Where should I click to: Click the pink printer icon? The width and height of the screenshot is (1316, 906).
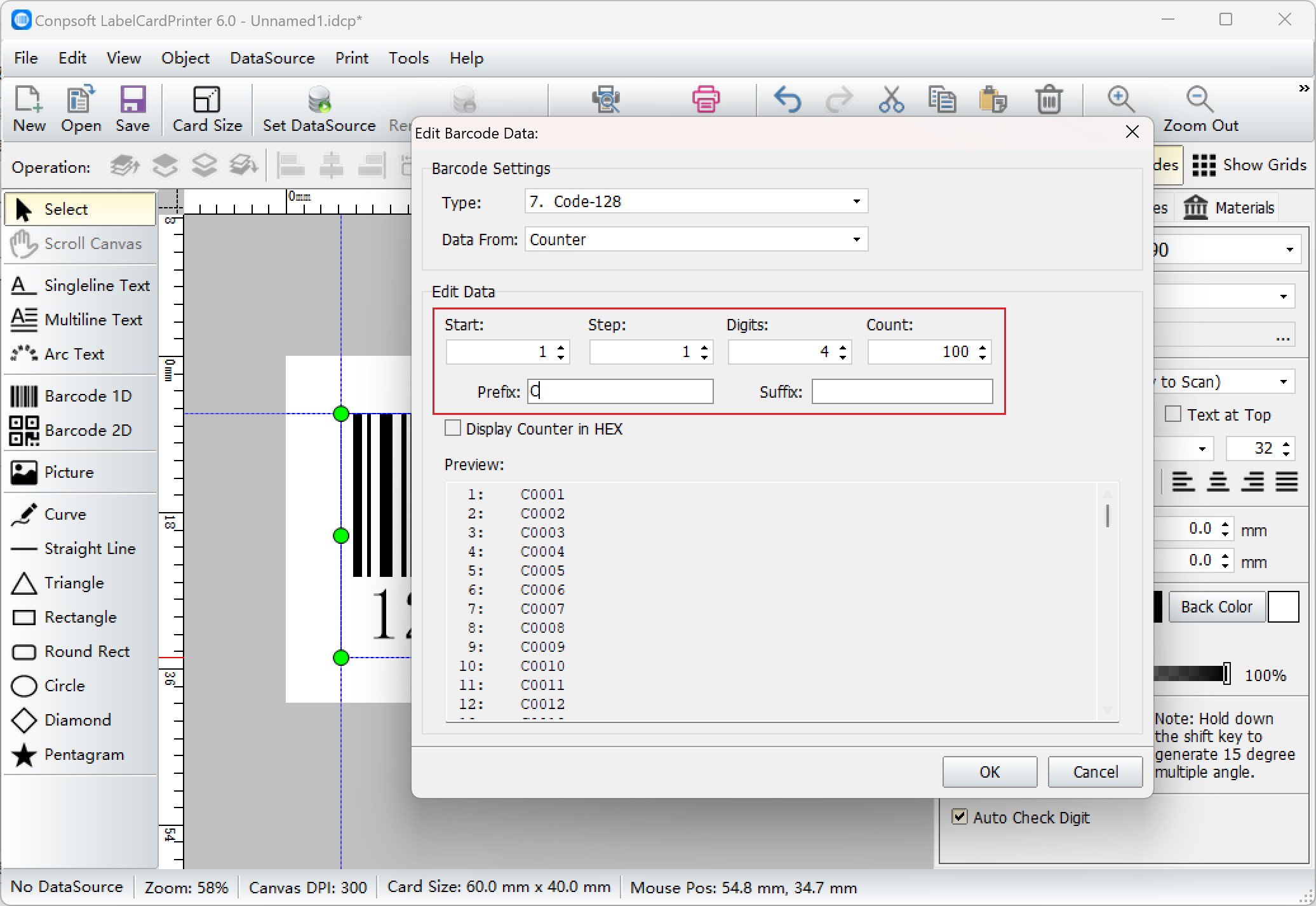[706, 100]
